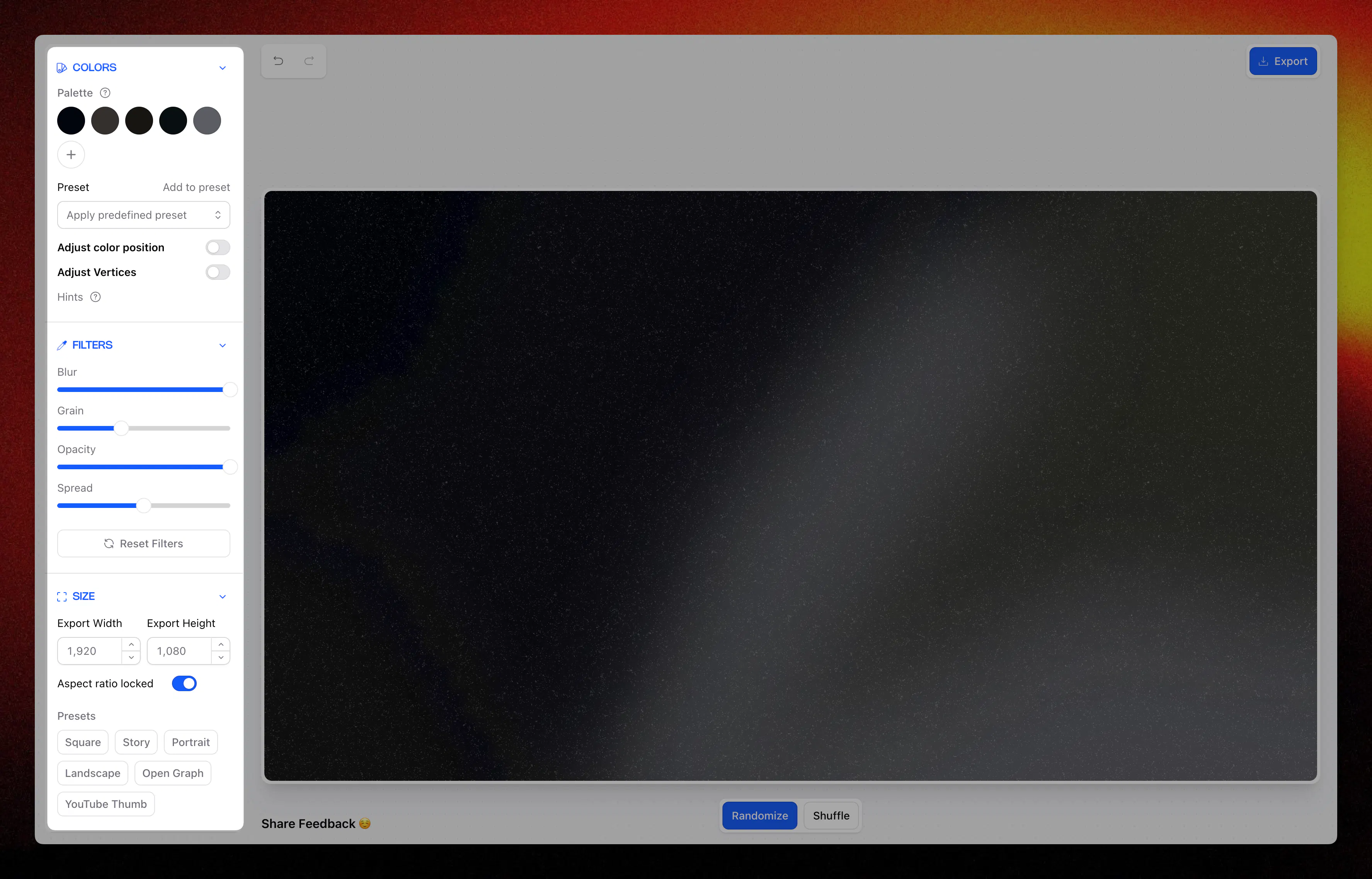Image resolution: width=1372 pixels, height=879 pixels.
Task: Open the Apply predefined preset dropdown
Action: 143,215
